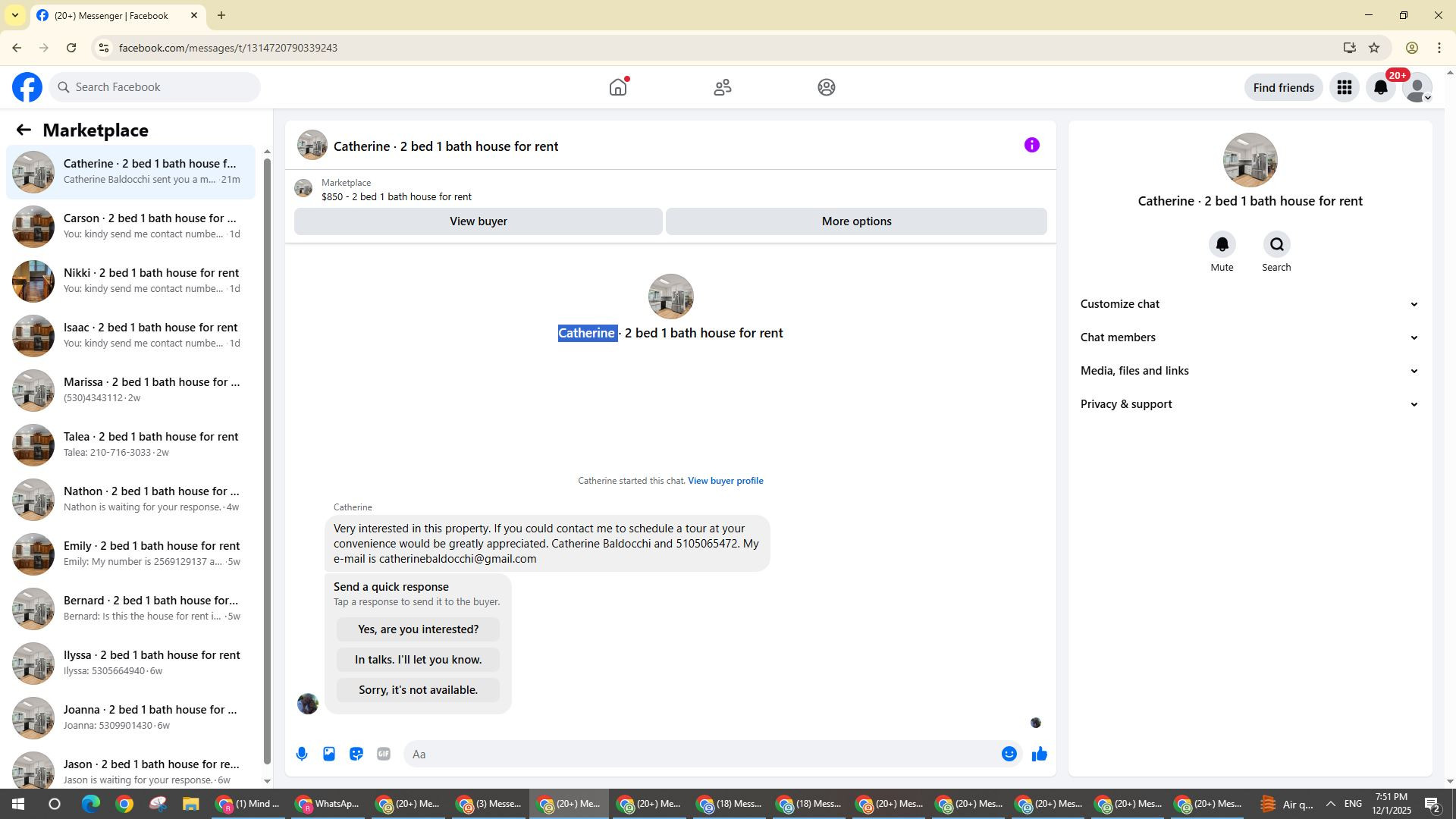
Task: Search in this conversation
Action: click(1276, 244)
